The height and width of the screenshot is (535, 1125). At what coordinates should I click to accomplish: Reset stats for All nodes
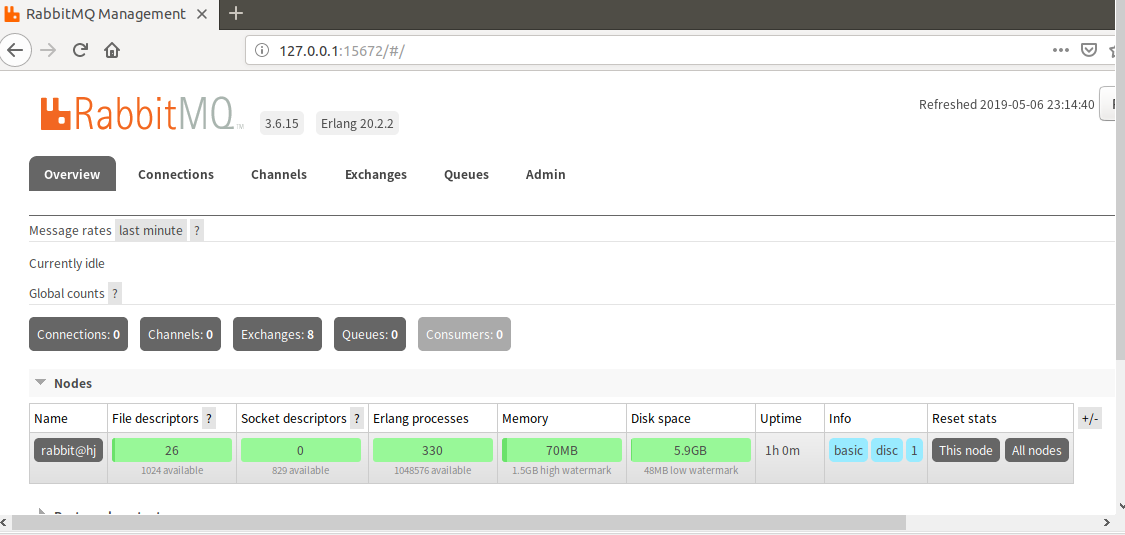pyautogui.click(x=1037, y=450)
